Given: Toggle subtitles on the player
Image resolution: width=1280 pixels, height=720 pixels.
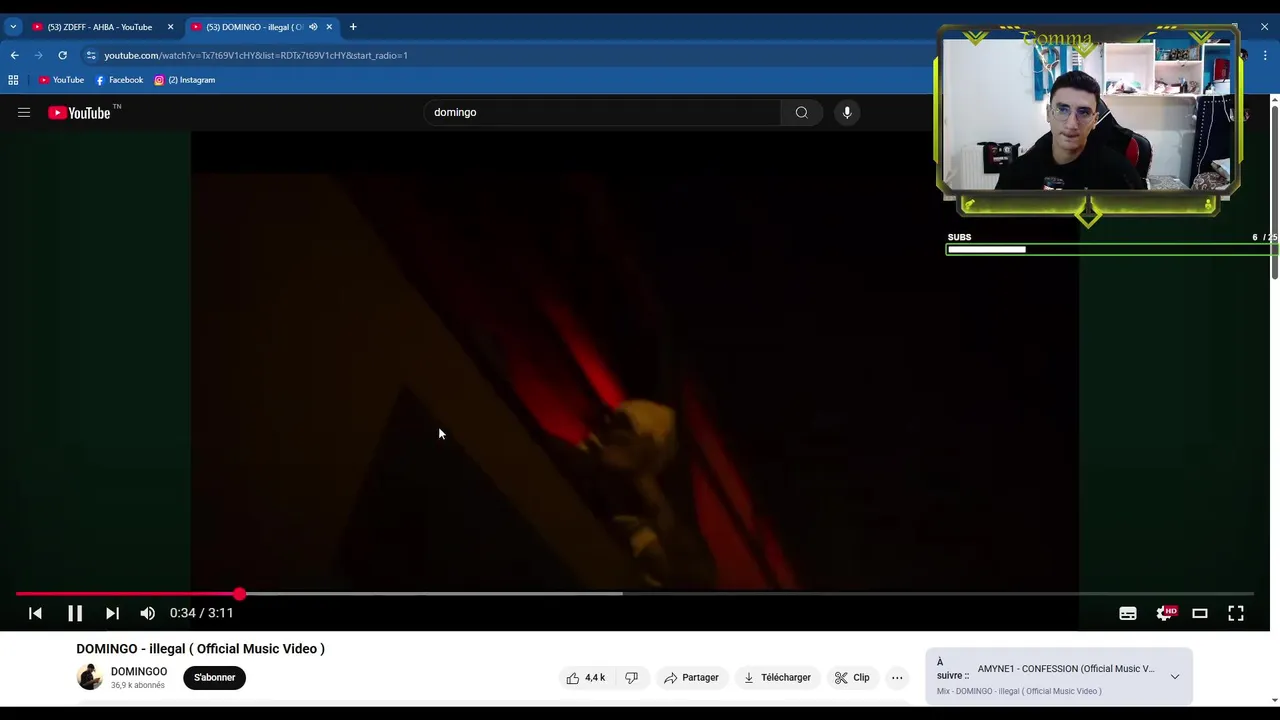Looking at the screenshot, I should point(1128,613).
